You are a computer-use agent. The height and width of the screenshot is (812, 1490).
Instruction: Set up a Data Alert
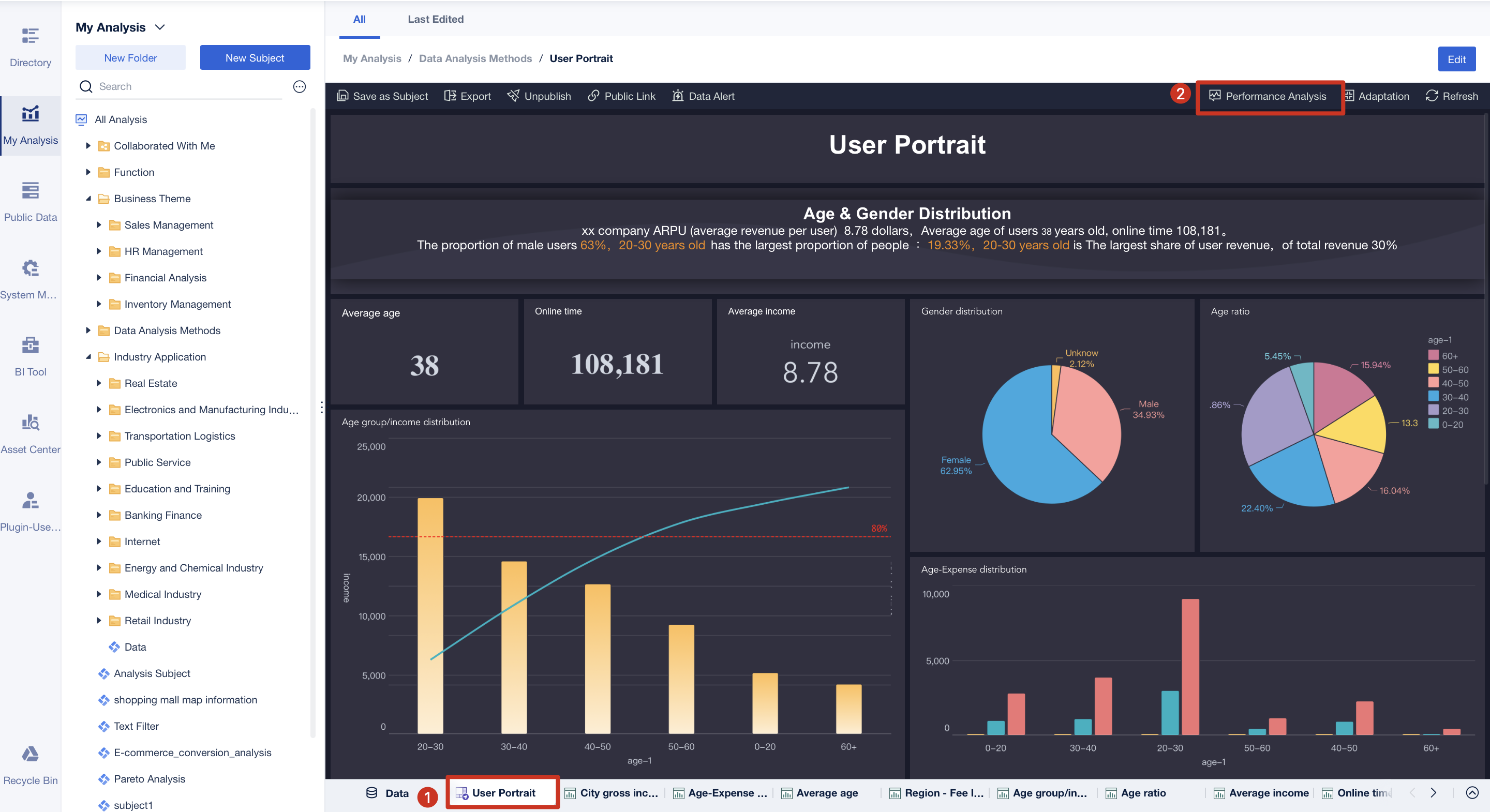(704, 96)
